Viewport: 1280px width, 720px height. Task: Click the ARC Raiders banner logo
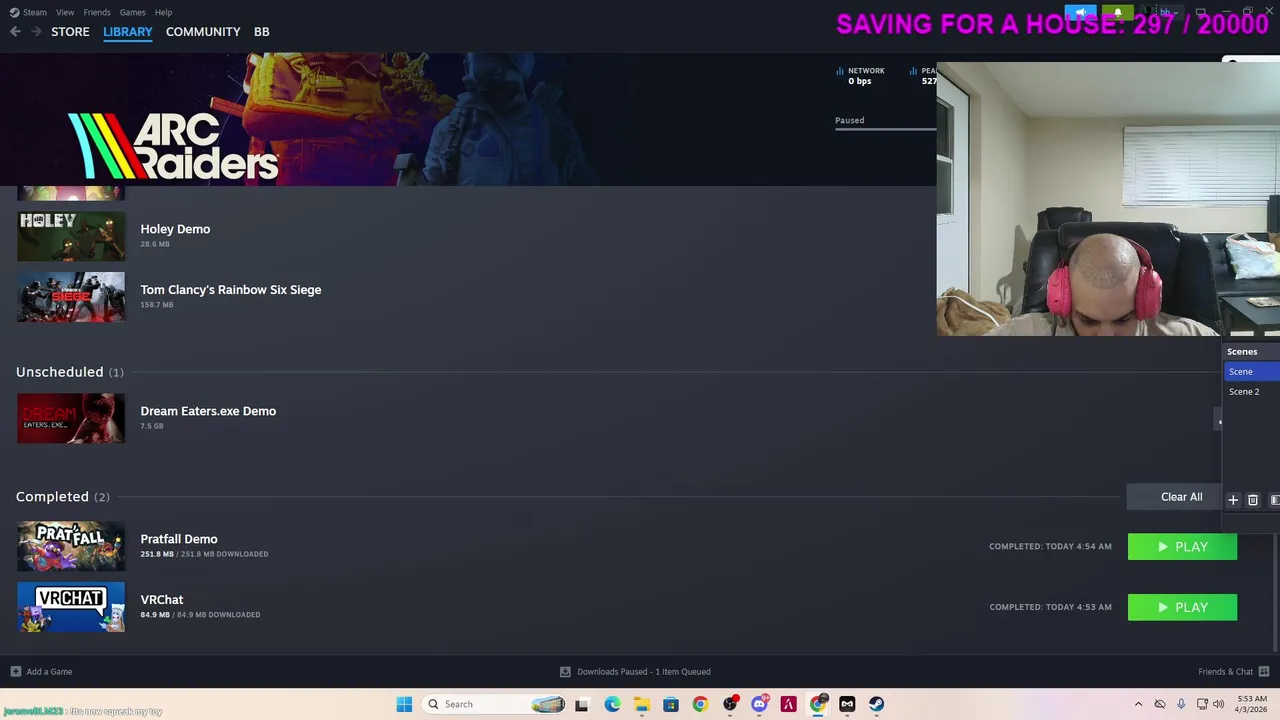click(173, 147)
